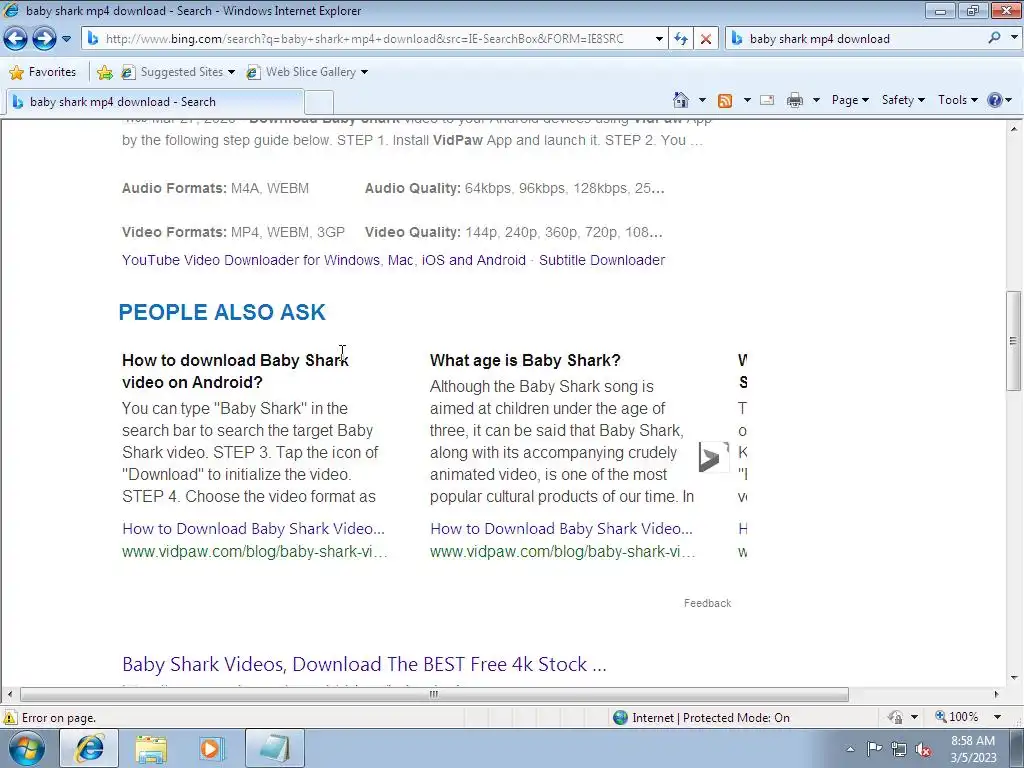Select the 'baby shark mp4 download - Search' tab
The image size is (1024, 768).
[154, 102]
